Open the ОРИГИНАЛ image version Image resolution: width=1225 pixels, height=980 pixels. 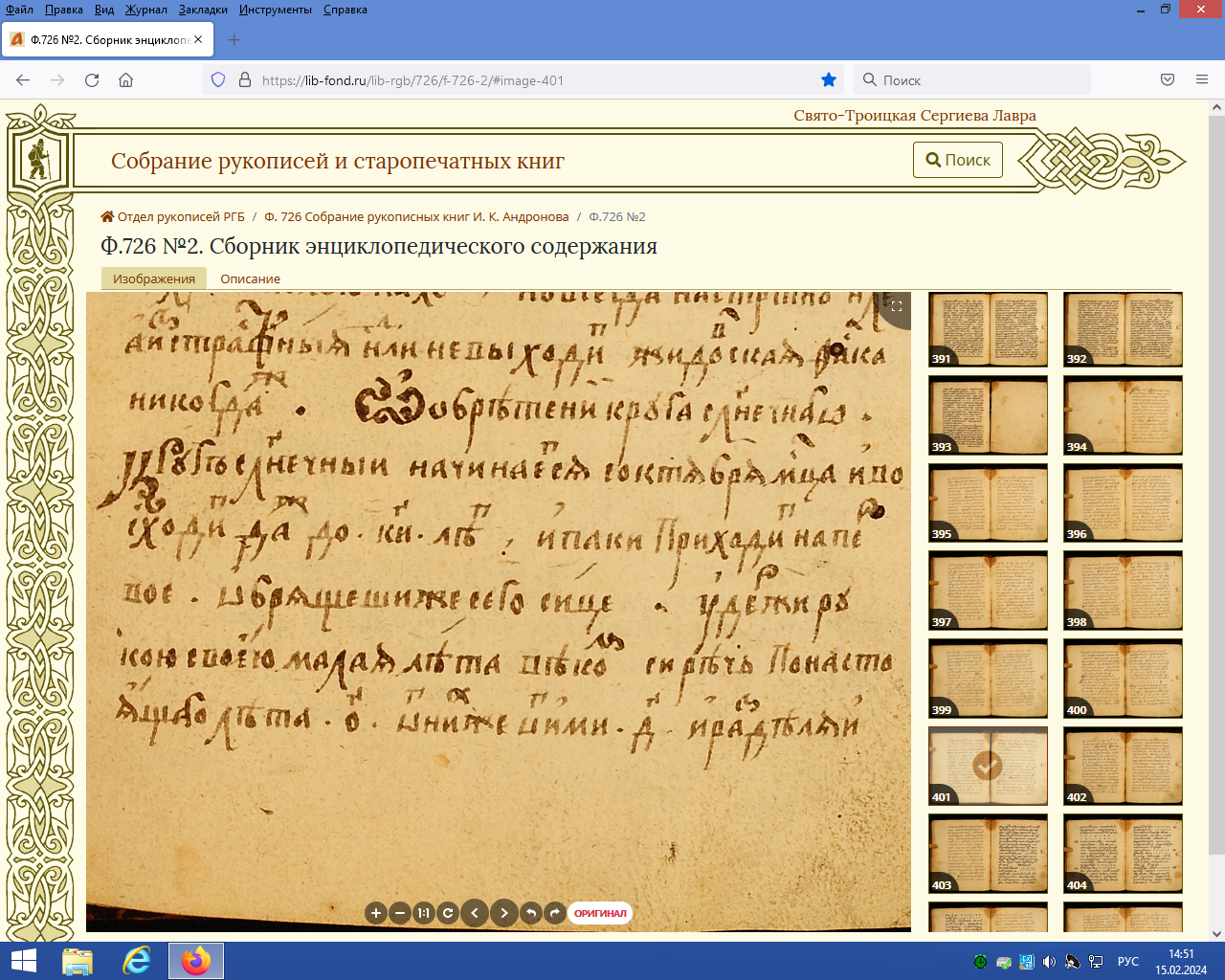[600, 913]
